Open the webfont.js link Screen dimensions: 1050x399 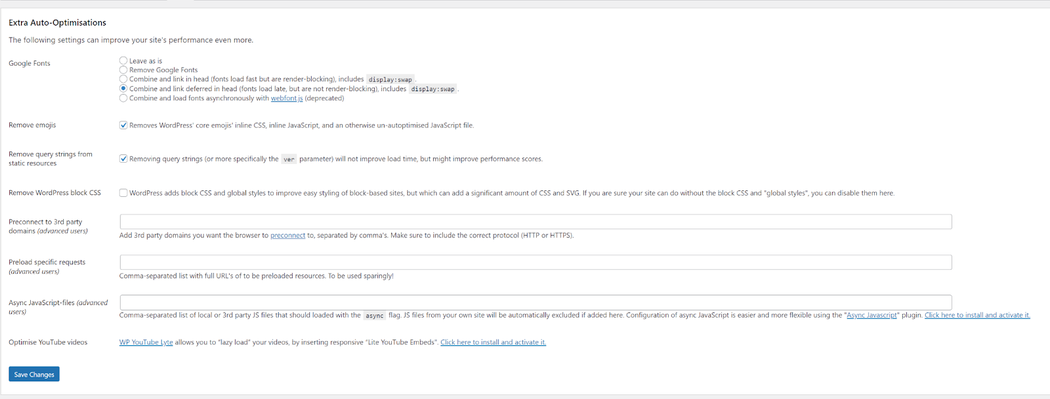click(x=287, y=98)
